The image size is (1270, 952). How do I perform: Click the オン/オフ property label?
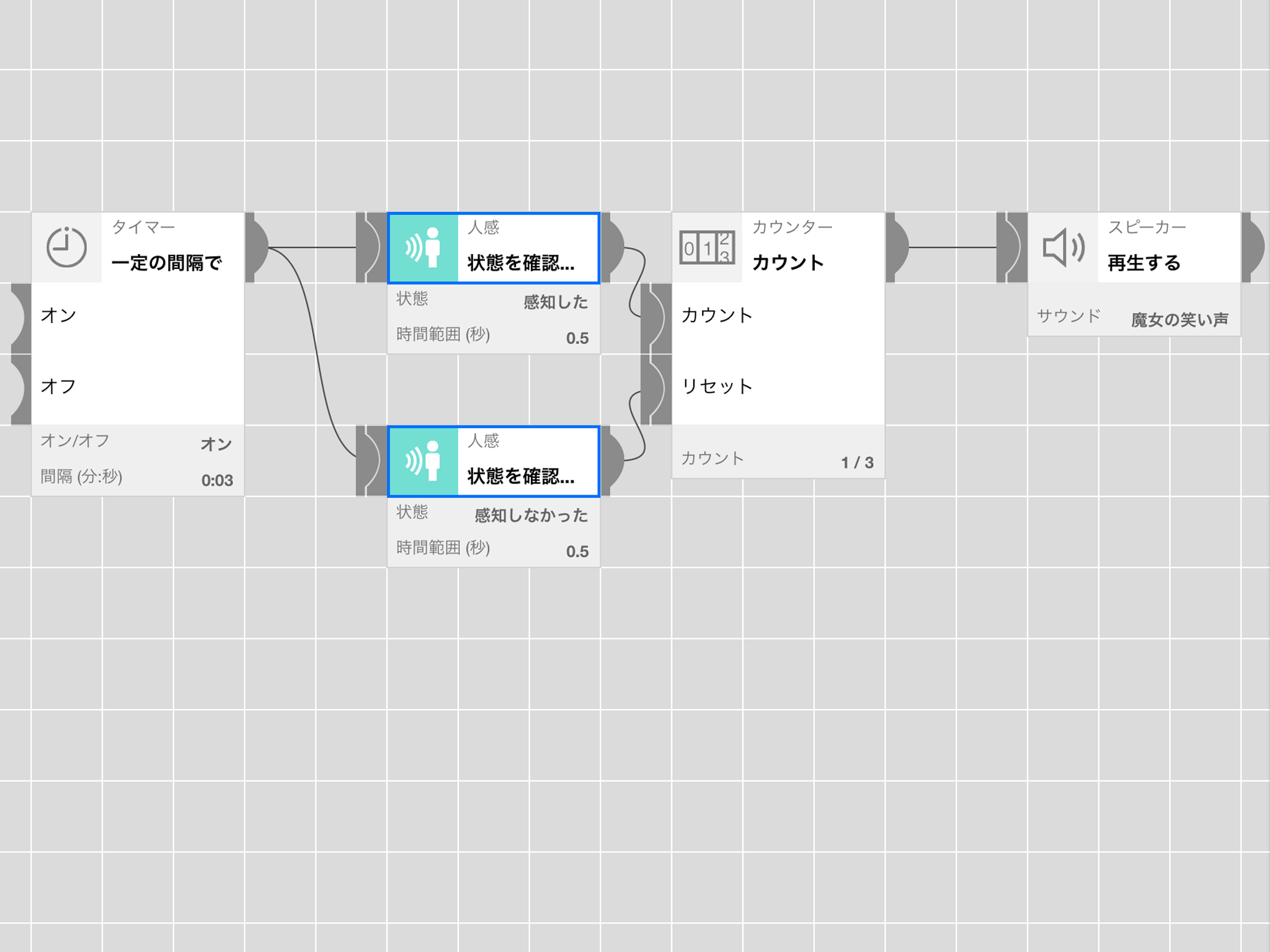(75, 441)
